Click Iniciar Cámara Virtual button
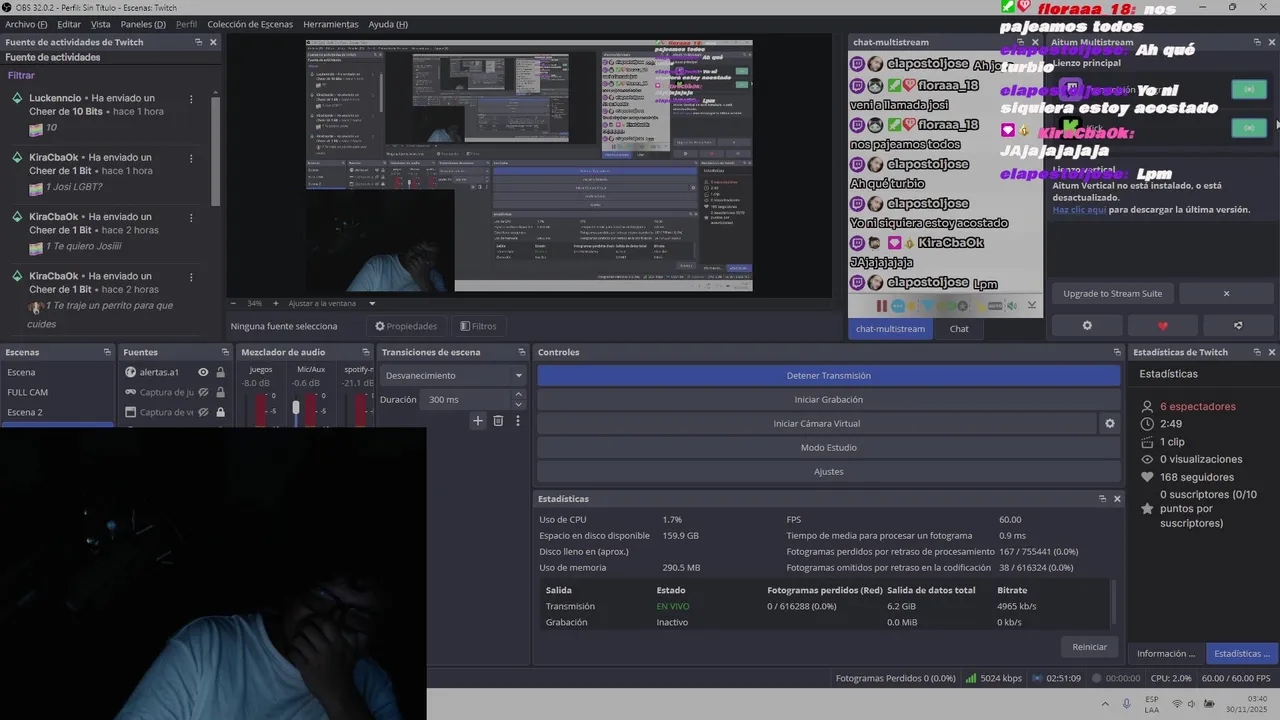This screenshot has height=720, width=1280. (816, 424)
